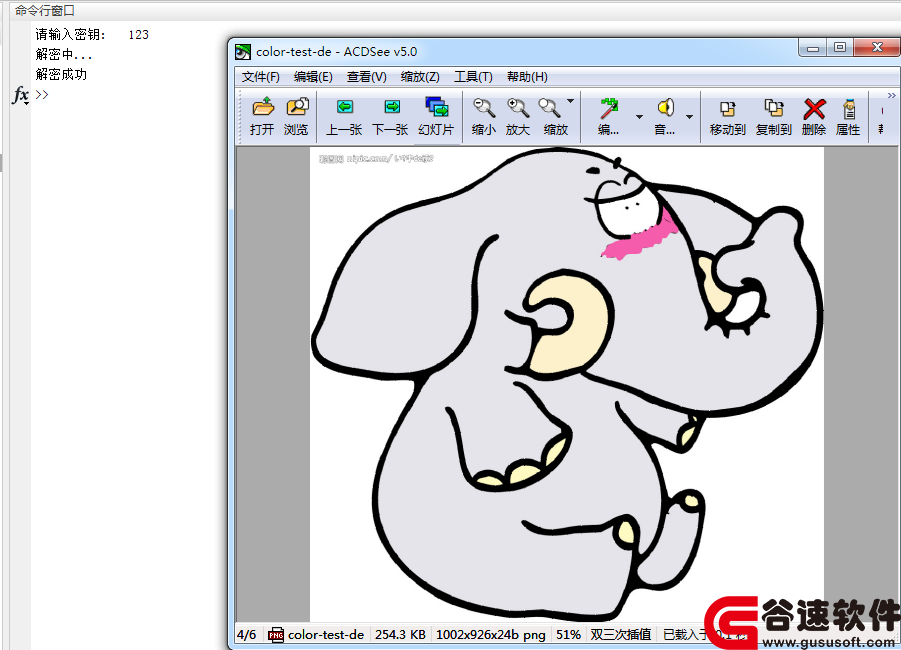Click the Move to (移动到) icon

(727, 108)
